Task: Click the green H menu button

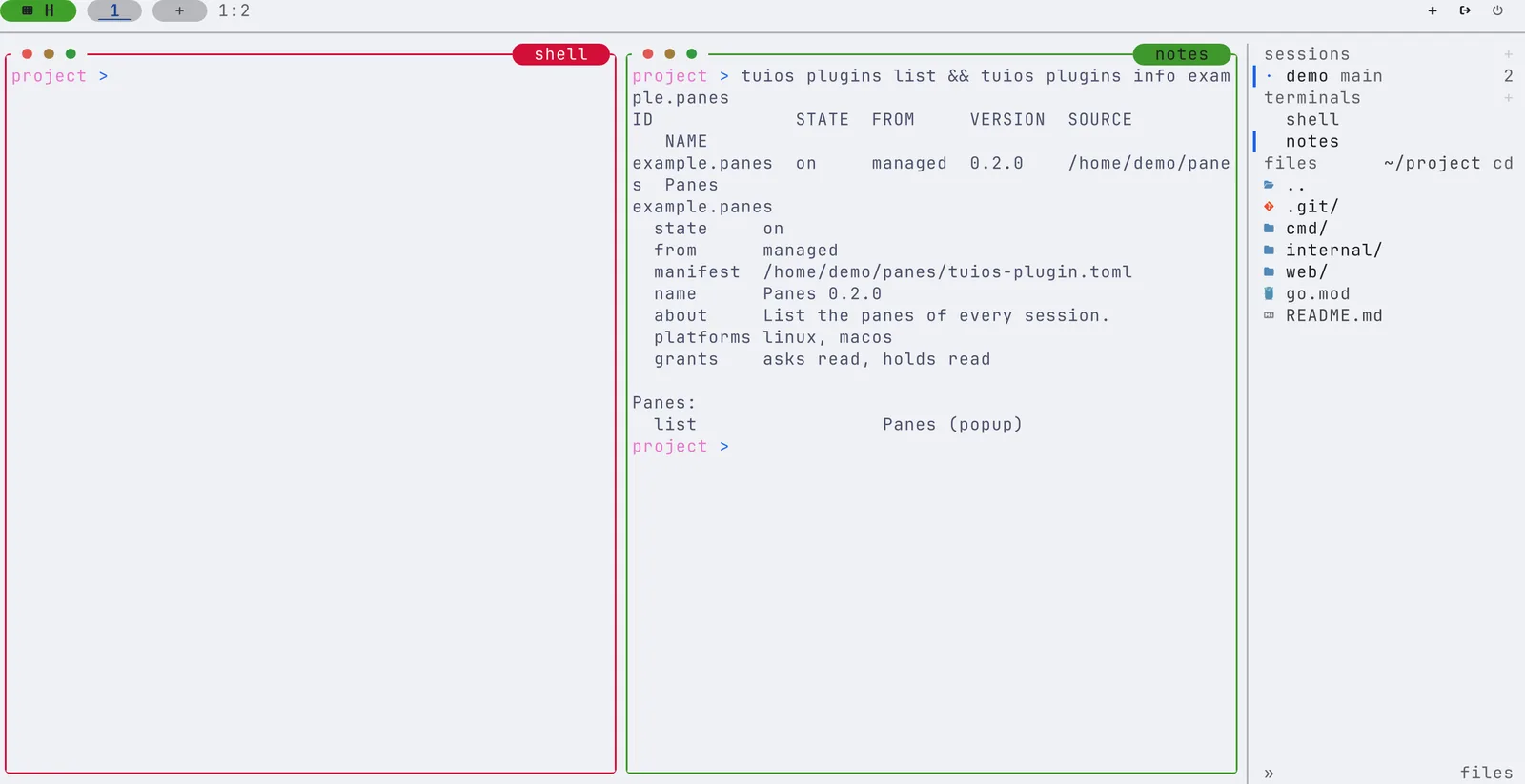Action: pos(38,10)
